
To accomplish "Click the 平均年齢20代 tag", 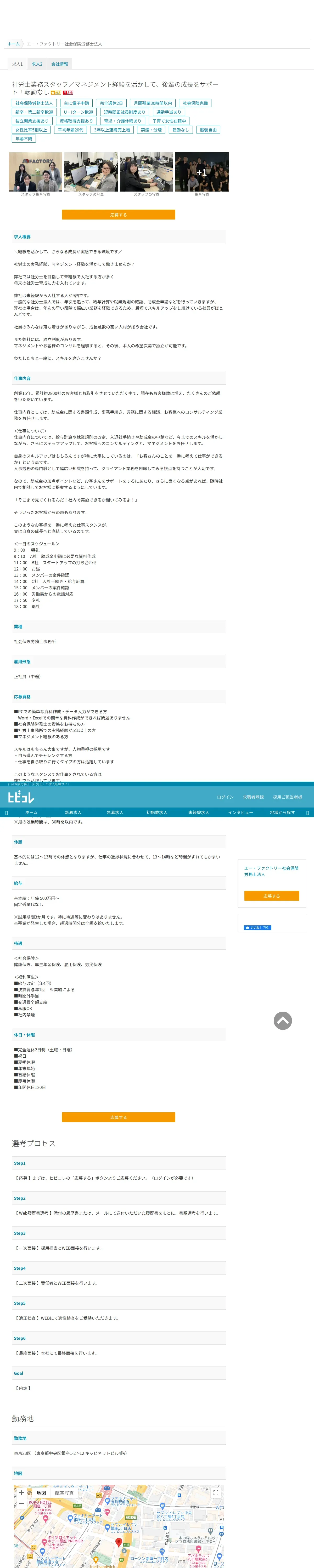I will pos(71,130).
